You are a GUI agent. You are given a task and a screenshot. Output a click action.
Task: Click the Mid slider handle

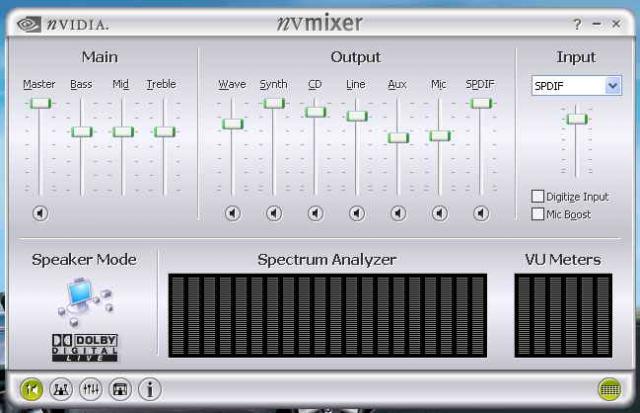pos(123,132)
